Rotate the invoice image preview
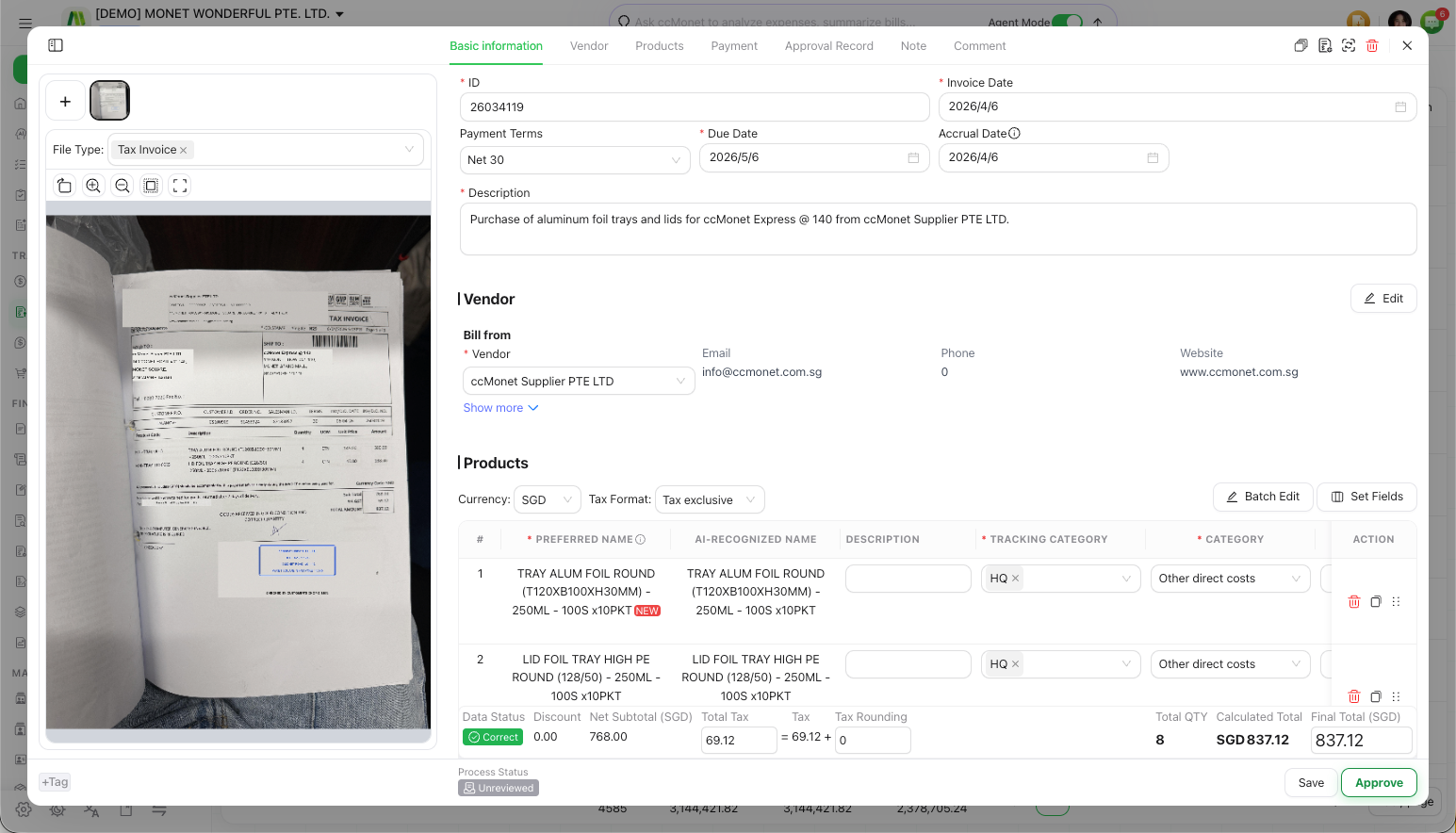 click(64, 186)
